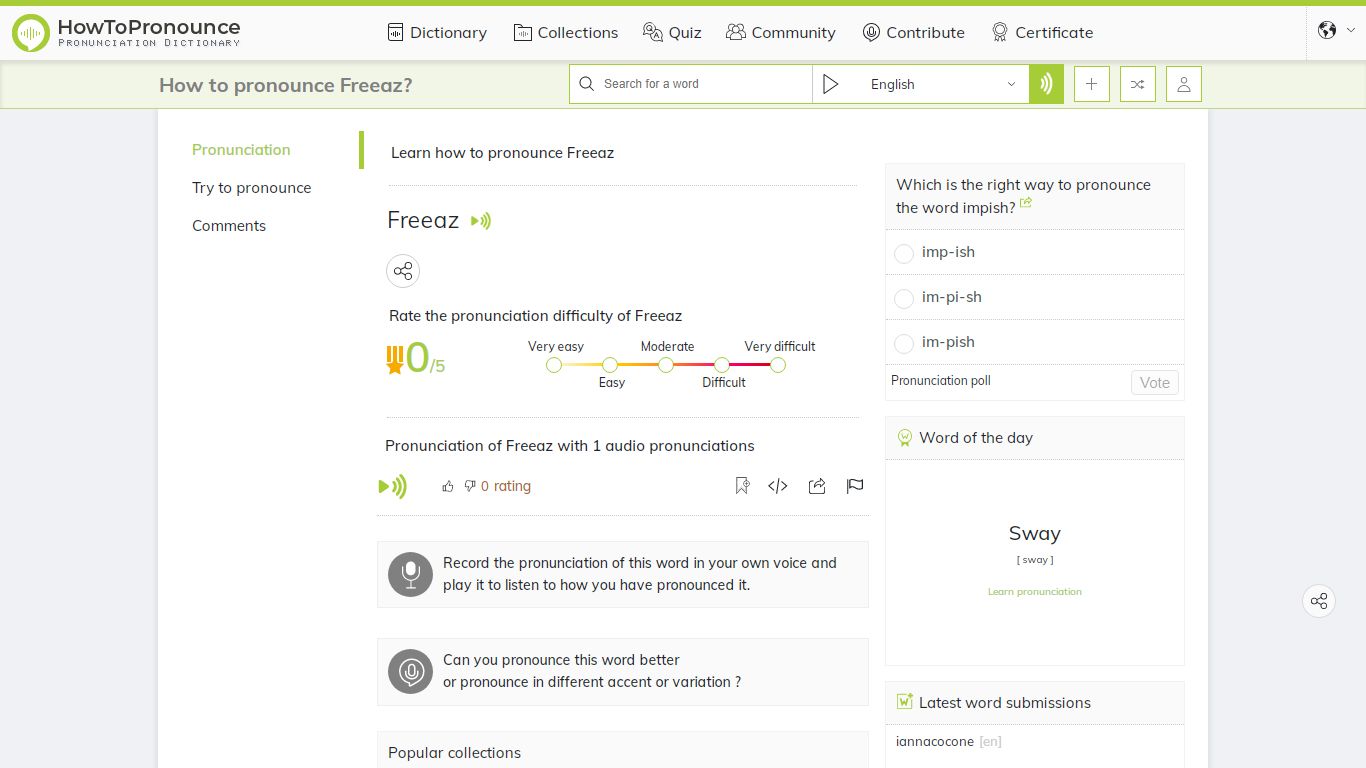Go to the Try to pronounce section
This screenshot has width=1366, height=768.
pos(252,188)
